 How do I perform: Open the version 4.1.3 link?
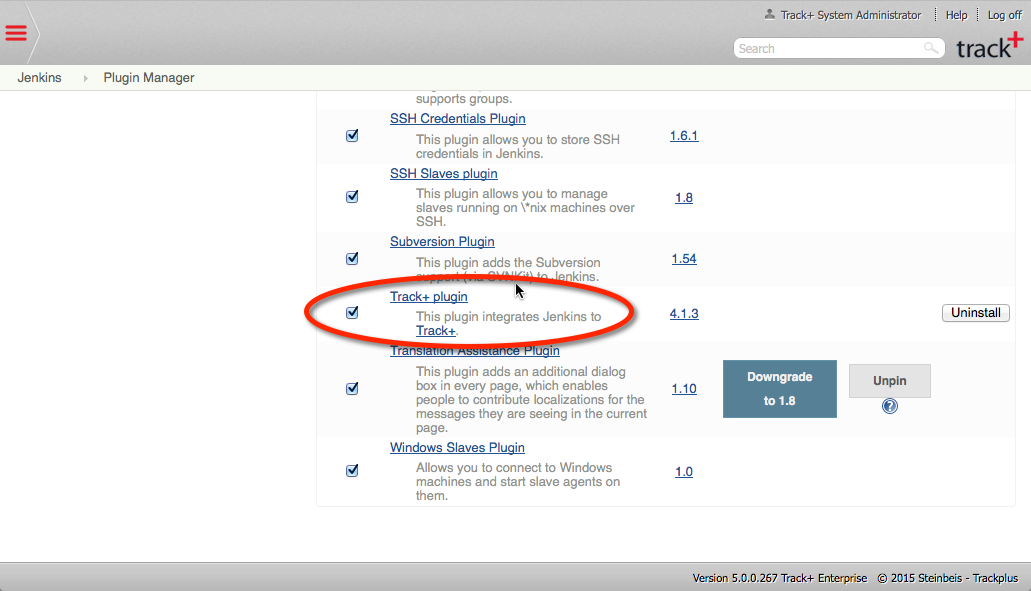[684, 313]
